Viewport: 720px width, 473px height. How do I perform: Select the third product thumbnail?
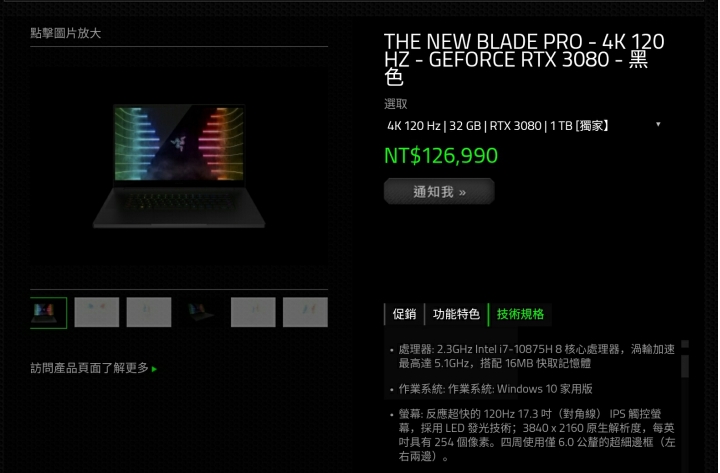tap(149, 312)
